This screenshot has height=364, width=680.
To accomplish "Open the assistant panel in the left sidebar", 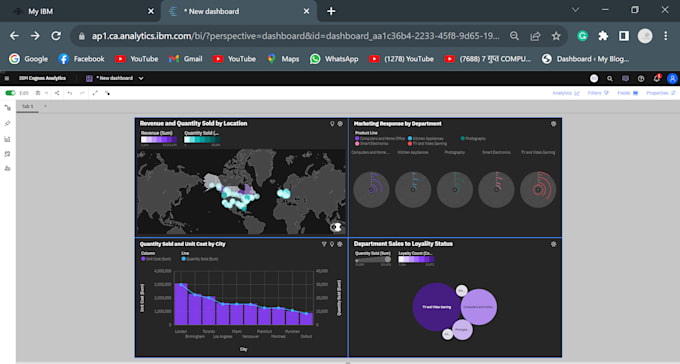I will (7, 154).
